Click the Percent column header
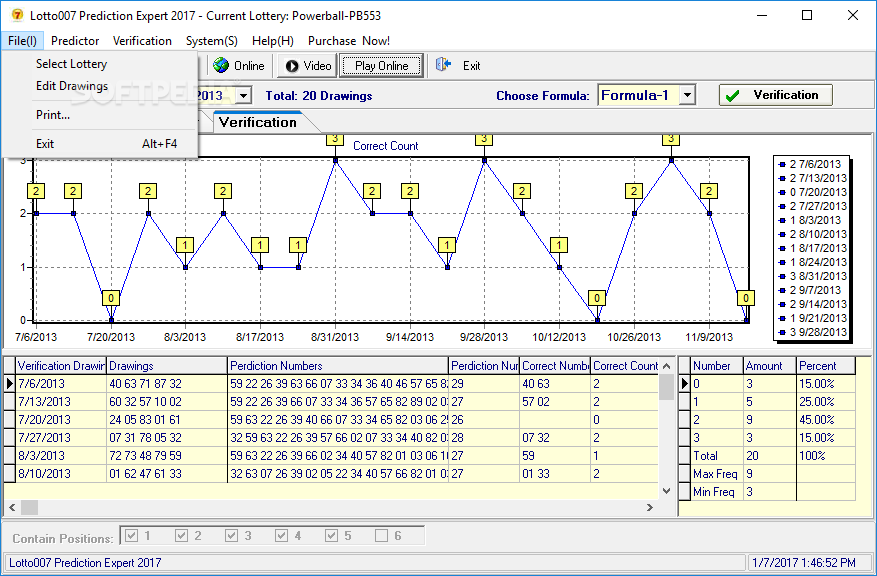Screen dimensions: 877x576 tap(826, 366)
